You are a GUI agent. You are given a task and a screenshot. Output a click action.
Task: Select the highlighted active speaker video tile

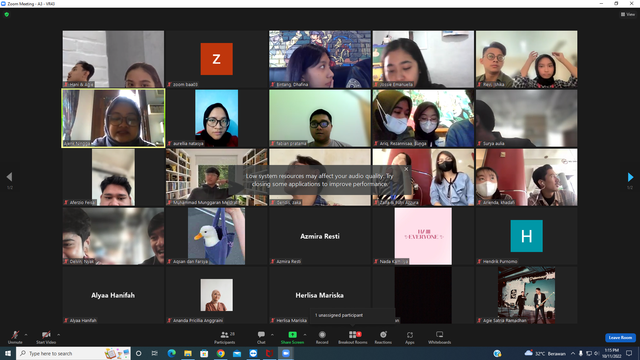click(x=113, y=118)
